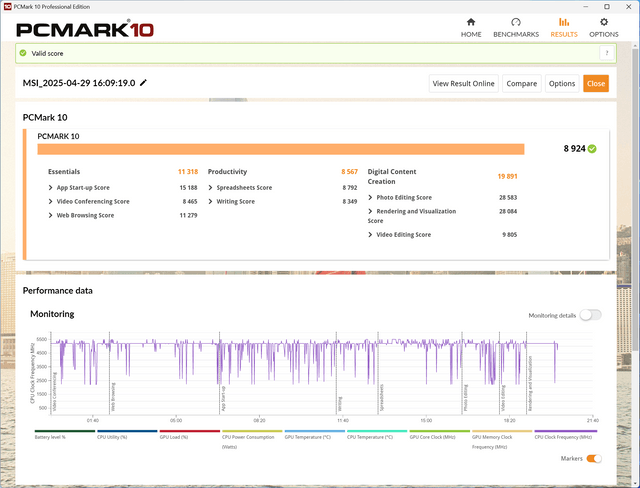Edit the result name with the pencil icon
Image resolution: width=640 pixels, height=488 pixels.
coord(143,83)
